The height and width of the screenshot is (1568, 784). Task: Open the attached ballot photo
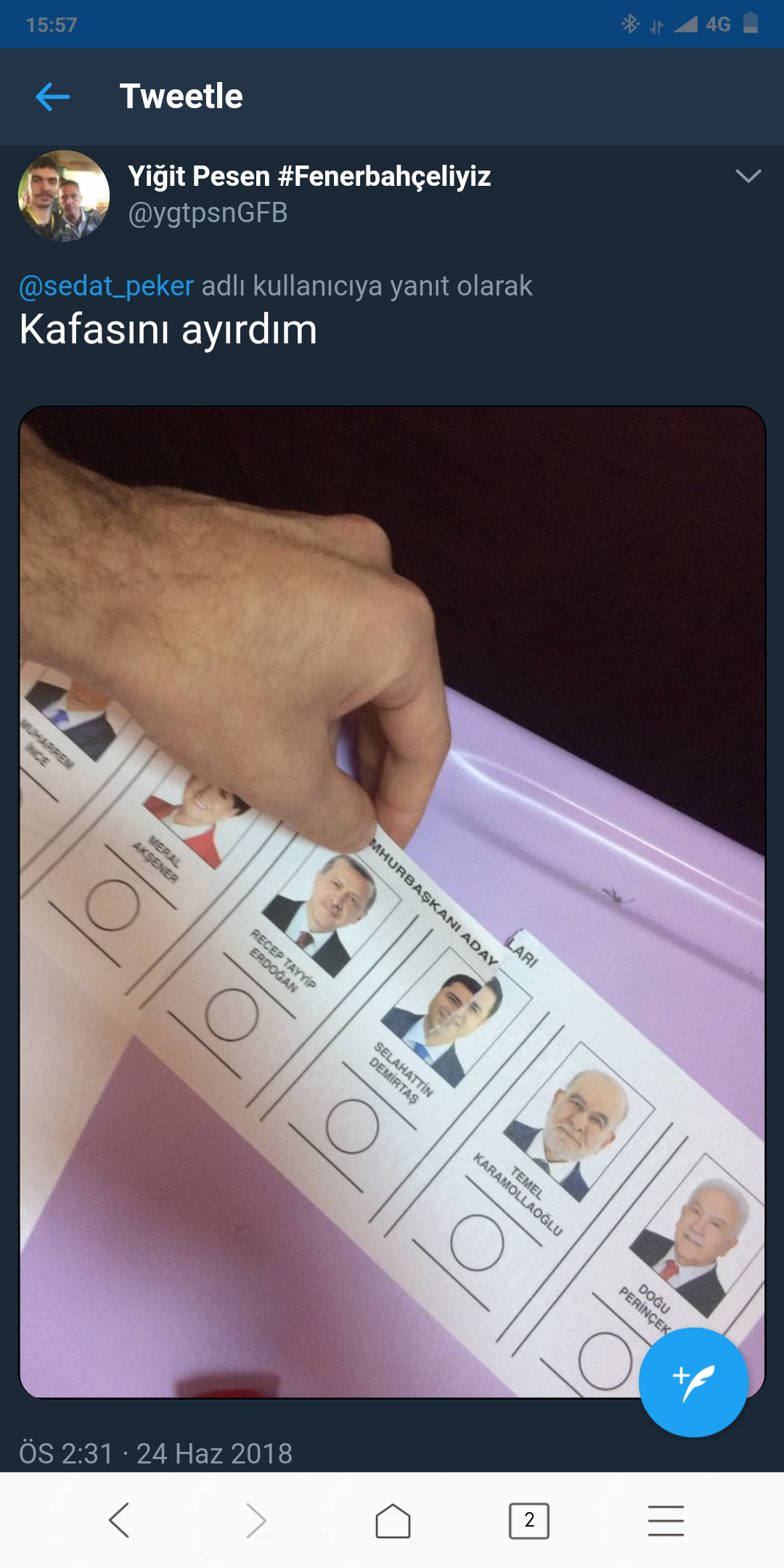point(392,902)
